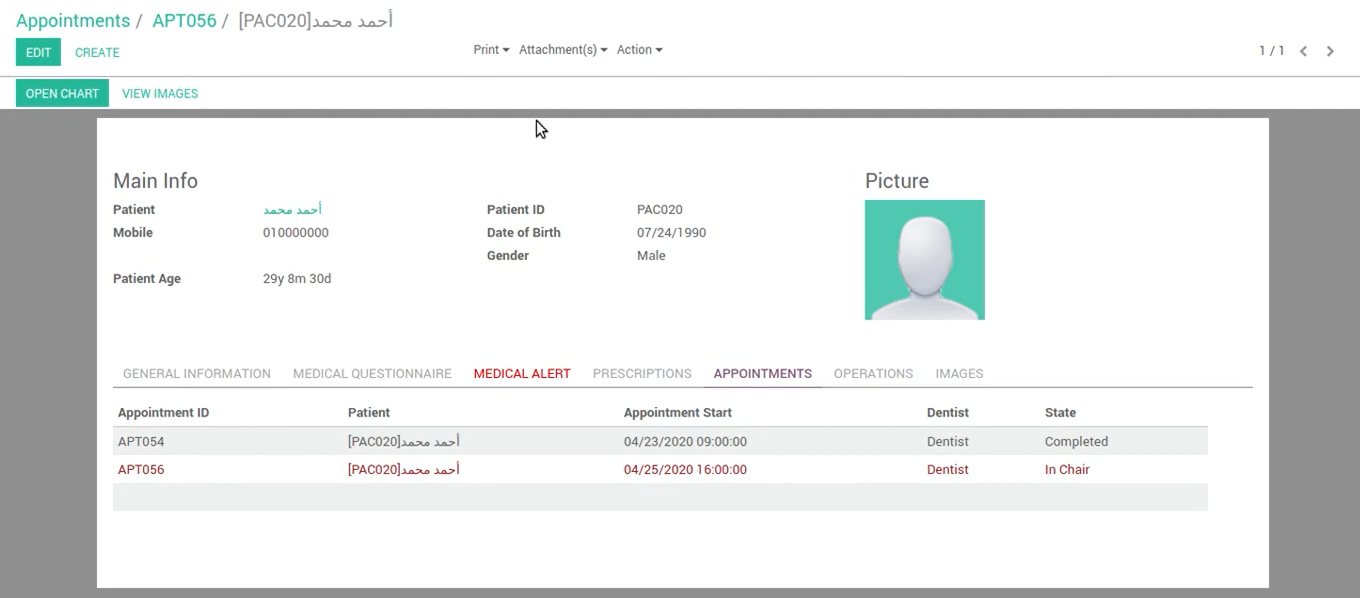Viewport: 1360px width, 598px height.
Task: Click the CREATE button
Action: [x=97, y=53]
